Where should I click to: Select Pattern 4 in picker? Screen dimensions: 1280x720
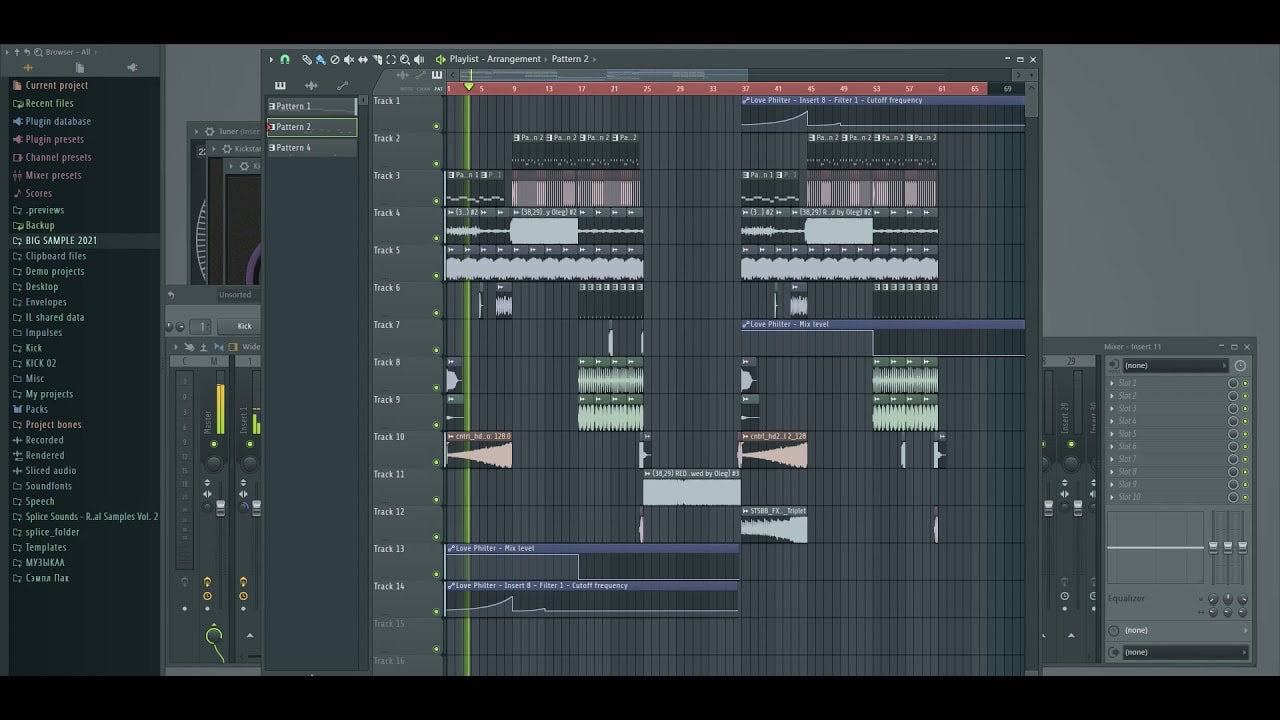312,148
